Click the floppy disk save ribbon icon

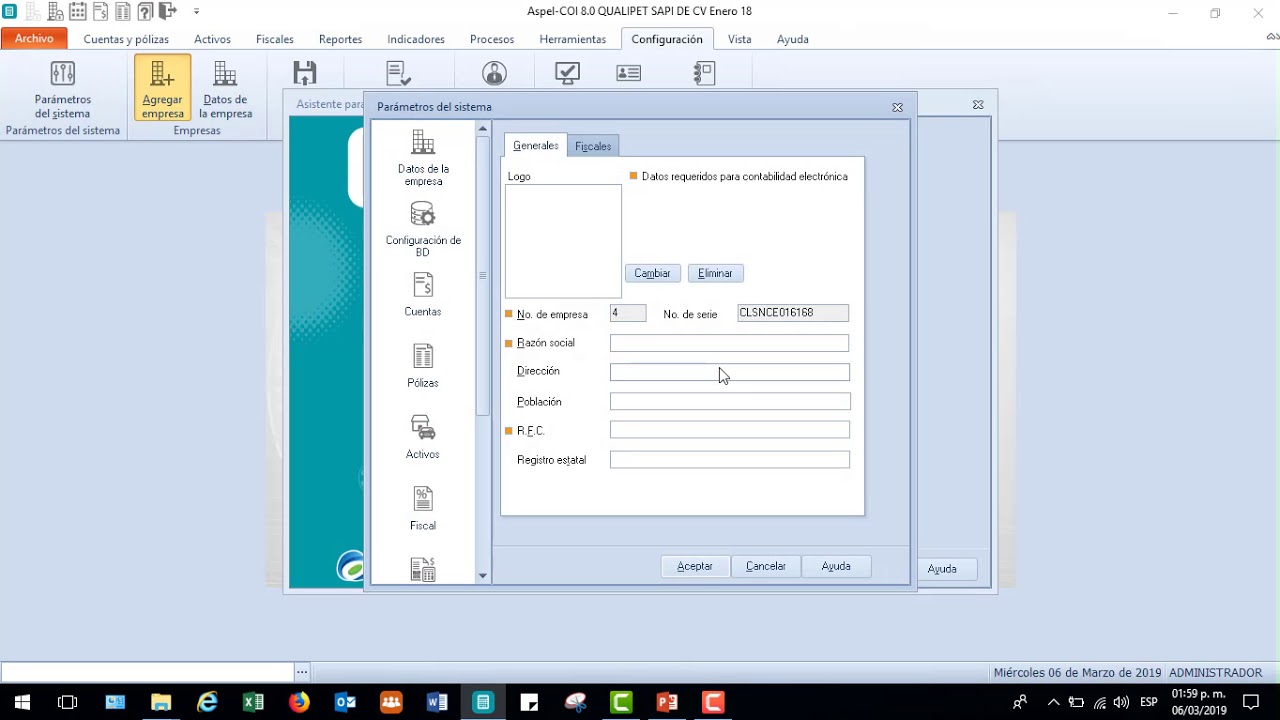tap(305, 73)
